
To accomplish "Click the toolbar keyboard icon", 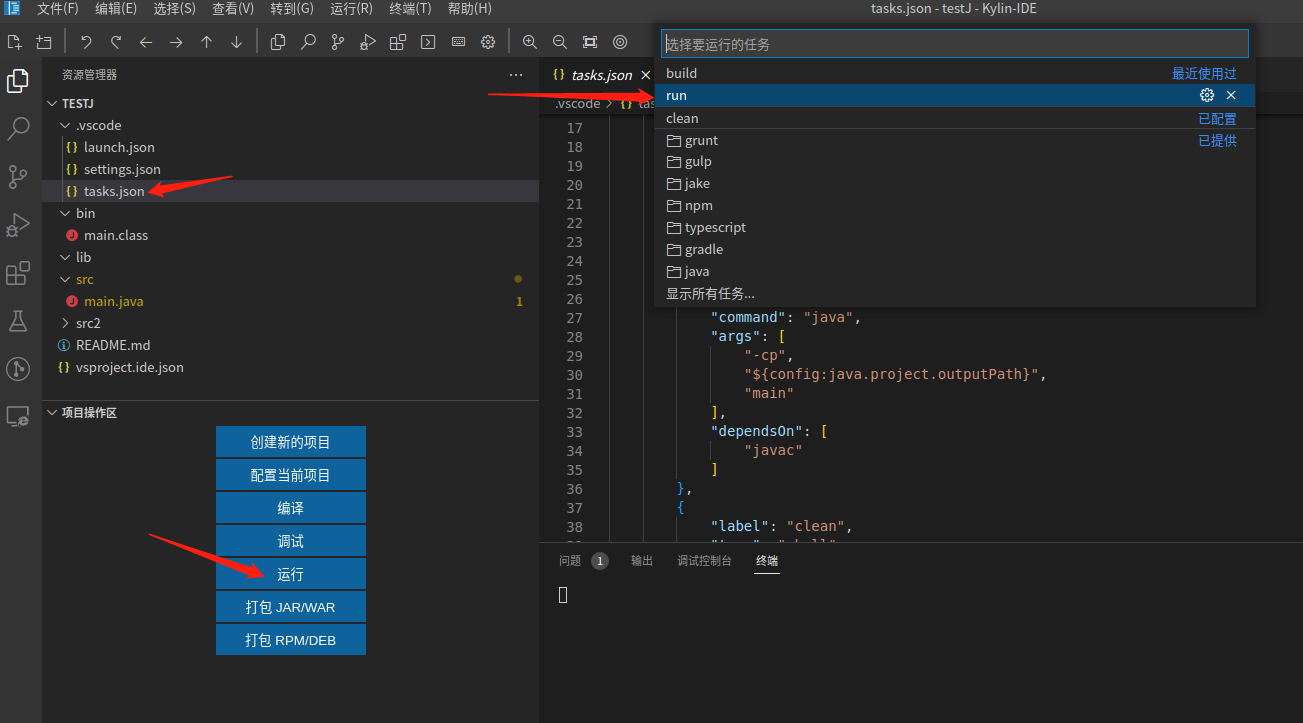I will (x=458, y=42).
